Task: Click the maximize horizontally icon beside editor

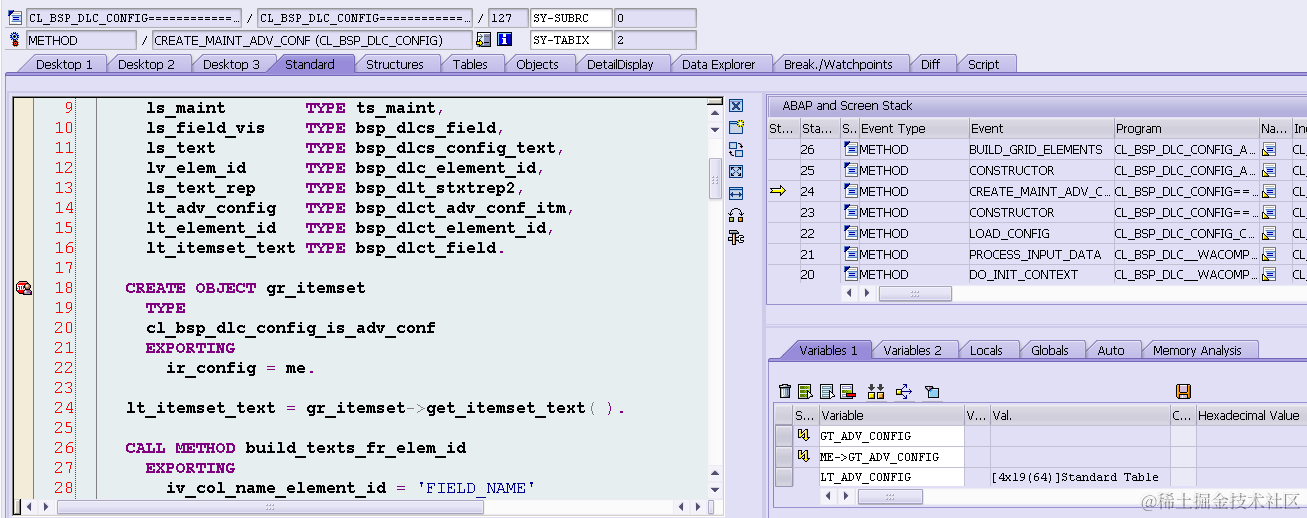Action: [736, 193]
